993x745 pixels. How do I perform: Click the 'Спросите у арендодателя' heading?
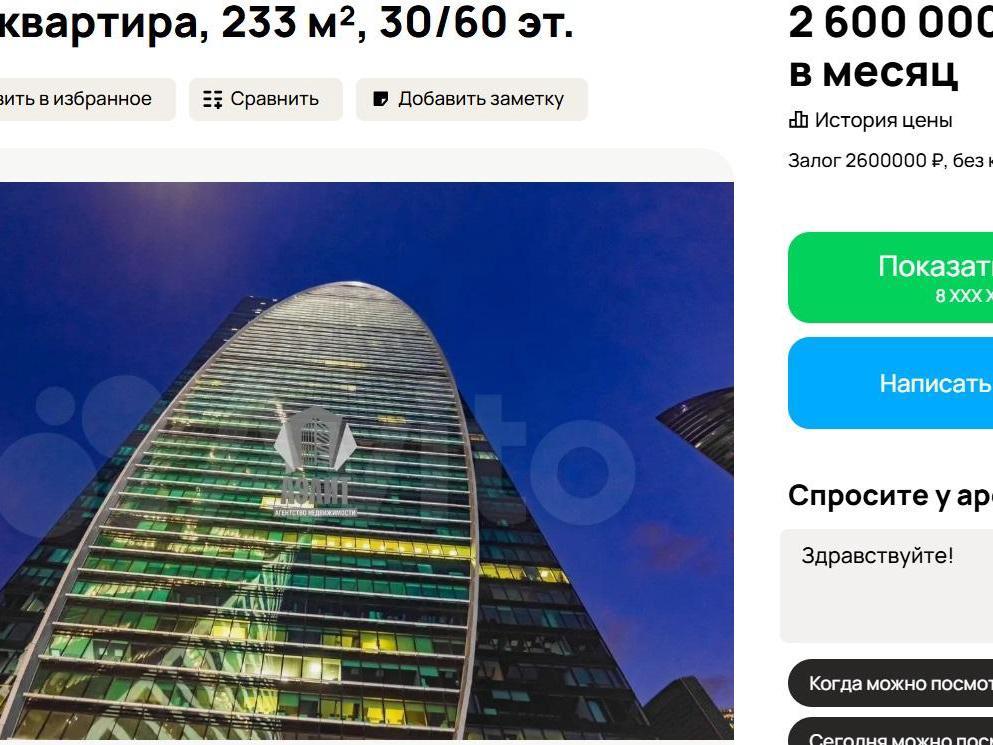click(x=890, y=495)
